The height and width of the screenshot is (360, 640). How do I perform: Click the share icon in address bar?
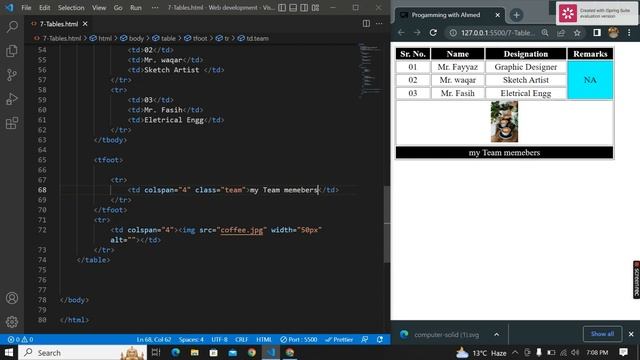pyautogui.click(x=561, y=33)
